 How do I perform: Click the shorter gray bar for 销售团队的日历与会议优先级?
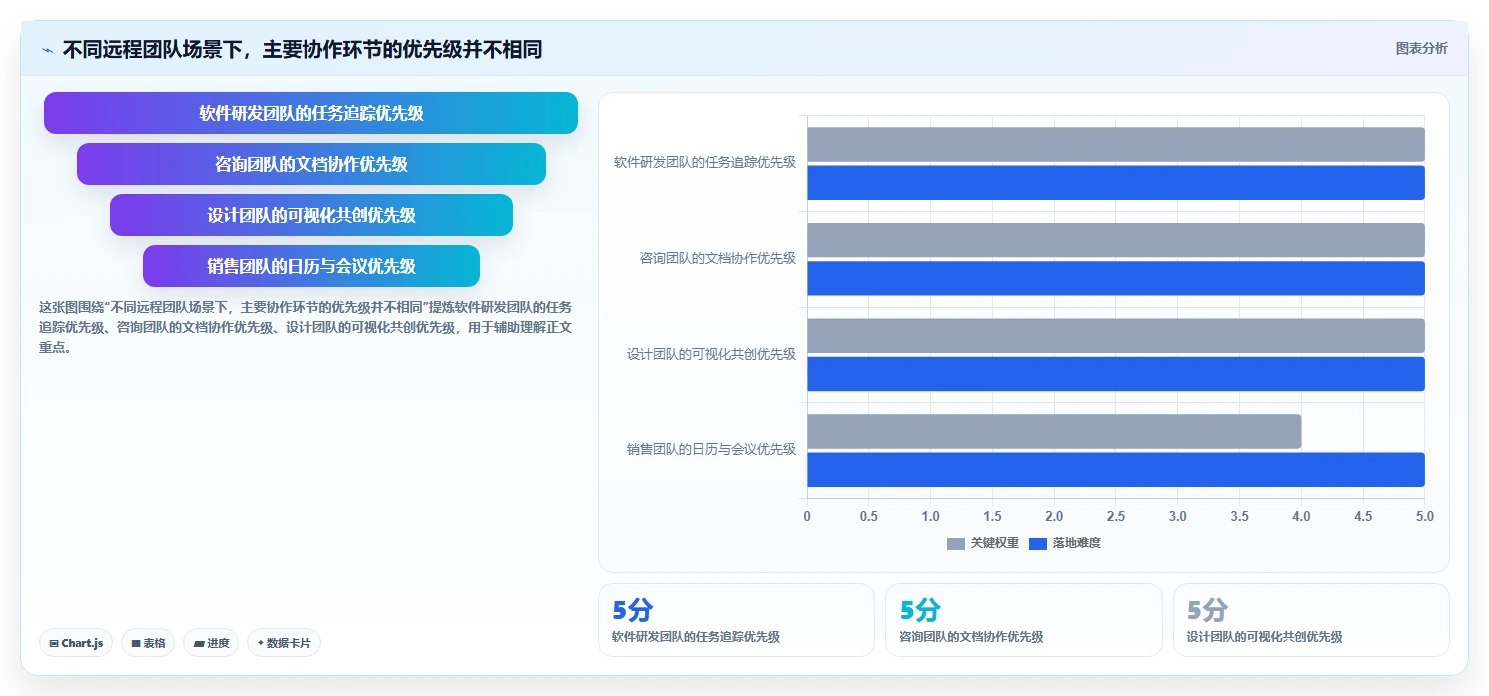coord(1054,431)
